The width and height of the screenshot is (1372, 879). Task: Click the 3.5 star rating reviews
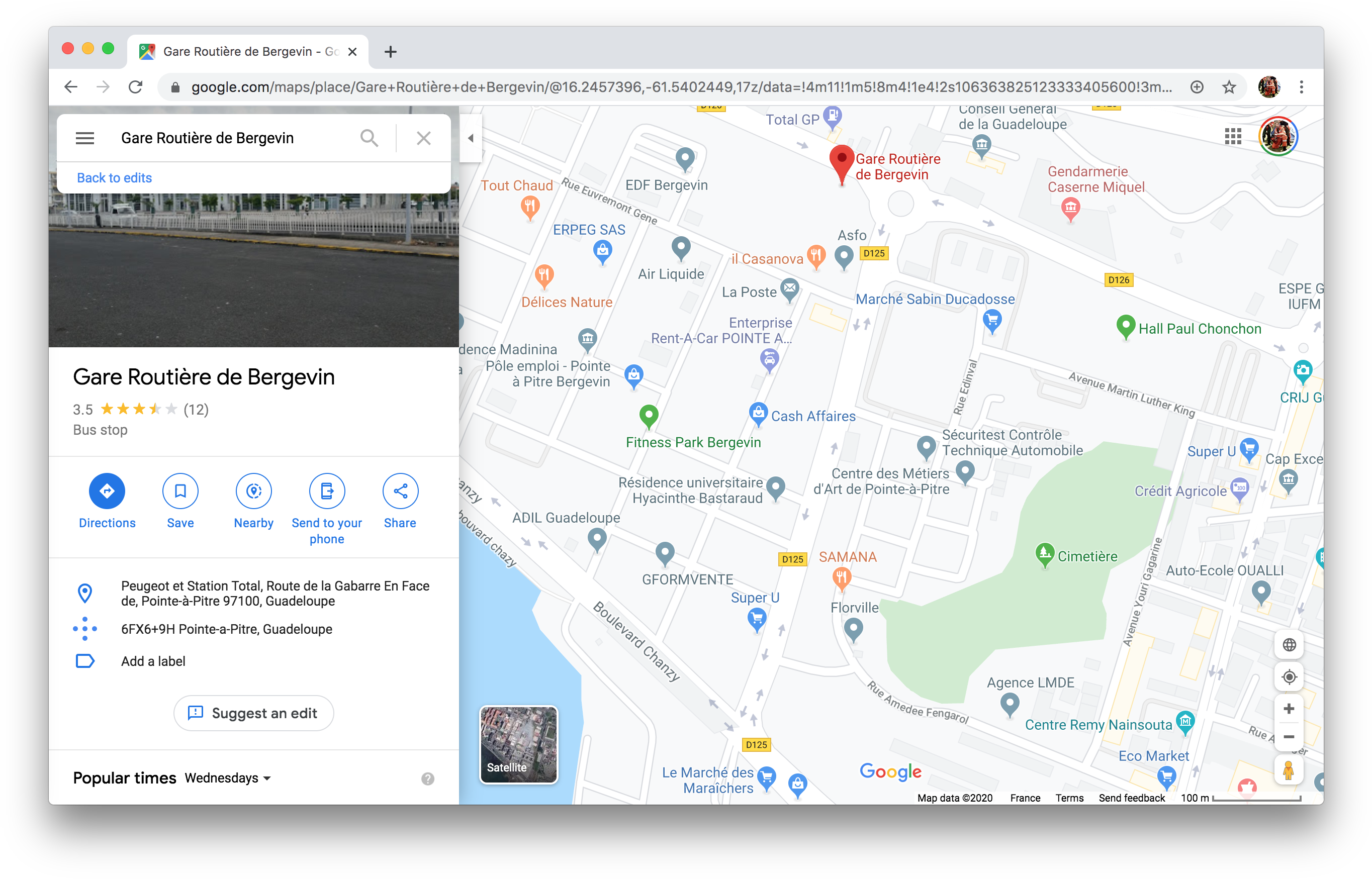[x=140, y=409]
